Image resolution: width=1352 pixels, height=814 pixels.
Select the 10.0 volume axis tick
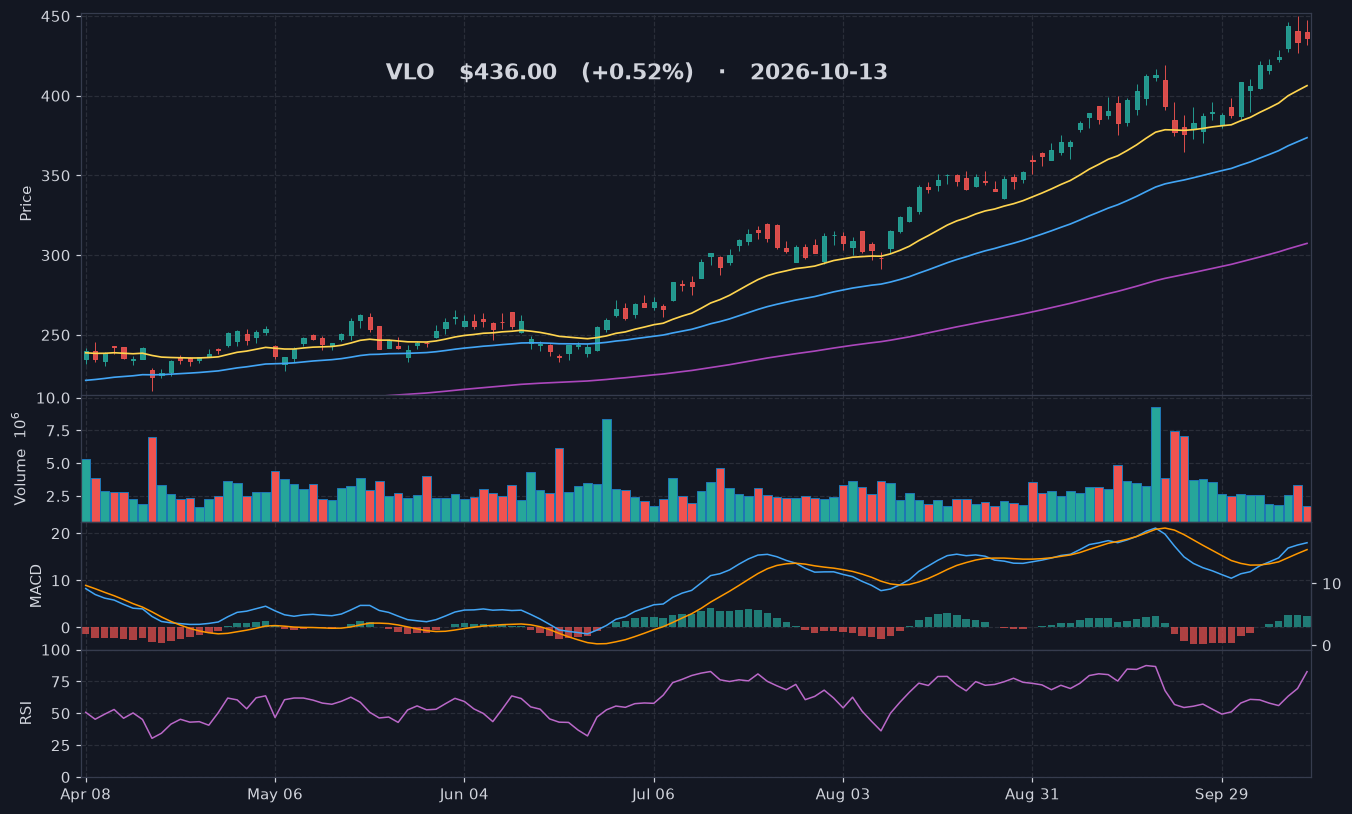52,399
